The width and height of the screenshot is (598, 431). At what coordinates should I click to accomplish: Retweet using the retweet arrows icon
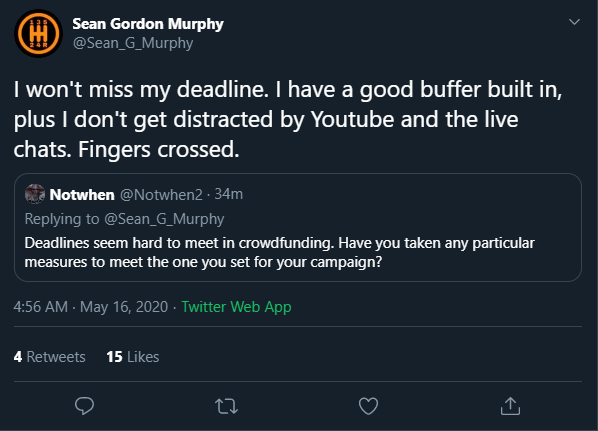pyautogui.click(x=227, y=406)
